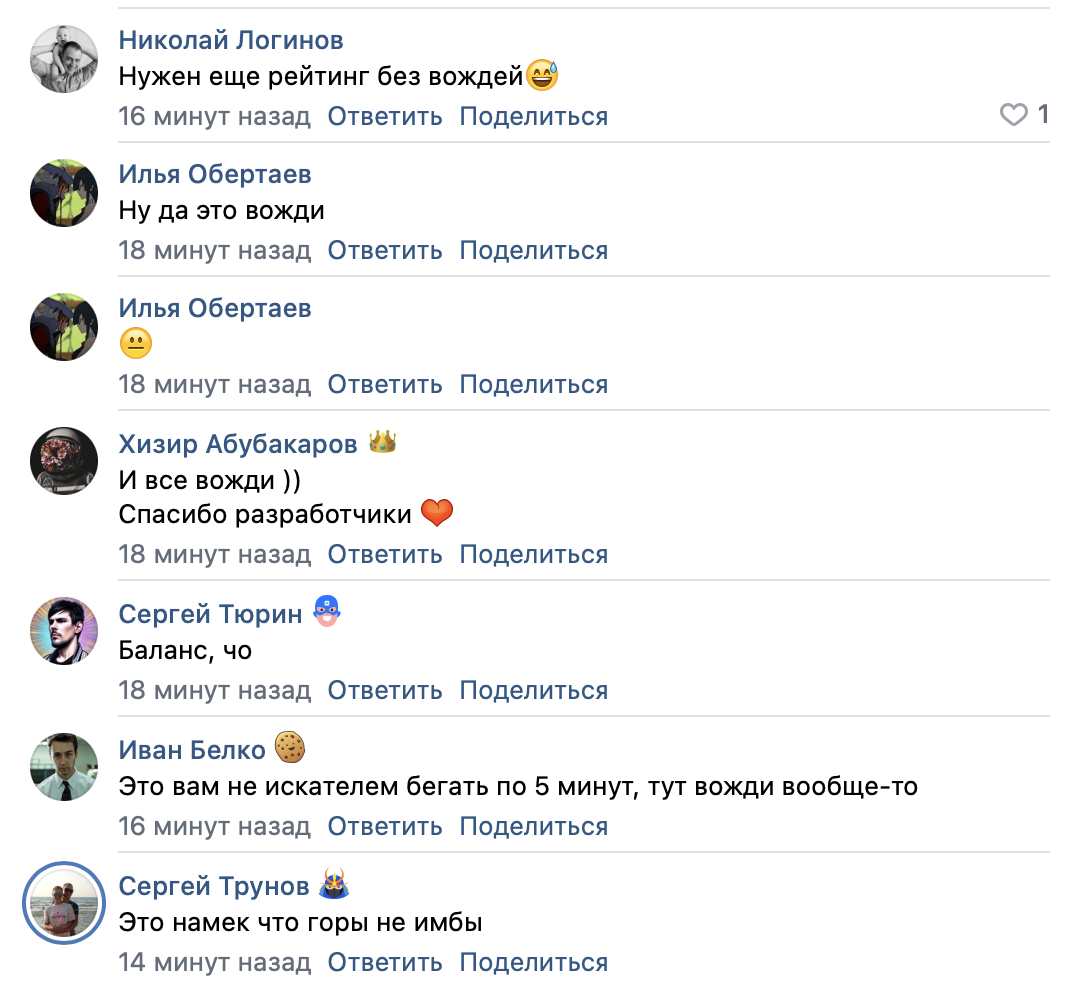Reply to Сергей Тюрин's 'Баланс, чо' comment

(385, 690)
